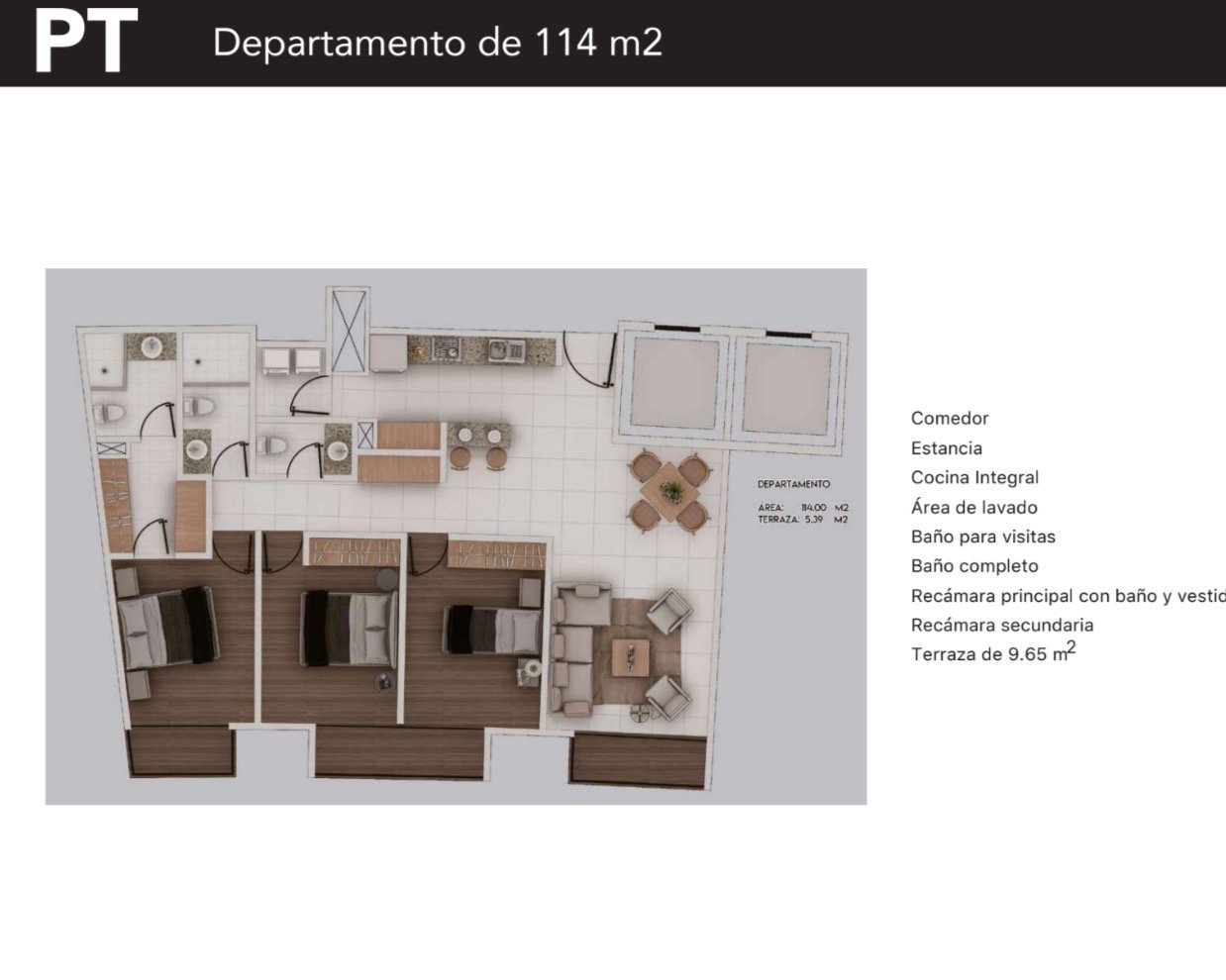Click the round dining table with plant
This screenshot has width=1226, height=980.
[x=670, y=491]
